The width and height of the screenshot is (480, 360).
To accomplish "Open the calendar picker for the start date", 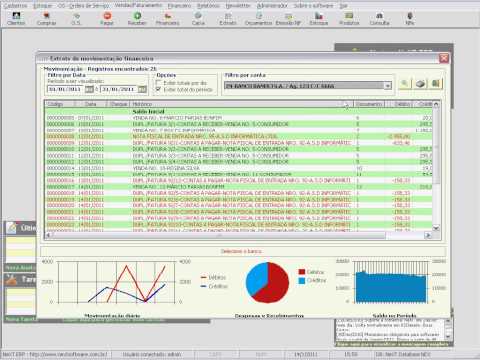I will click(89, 89).
